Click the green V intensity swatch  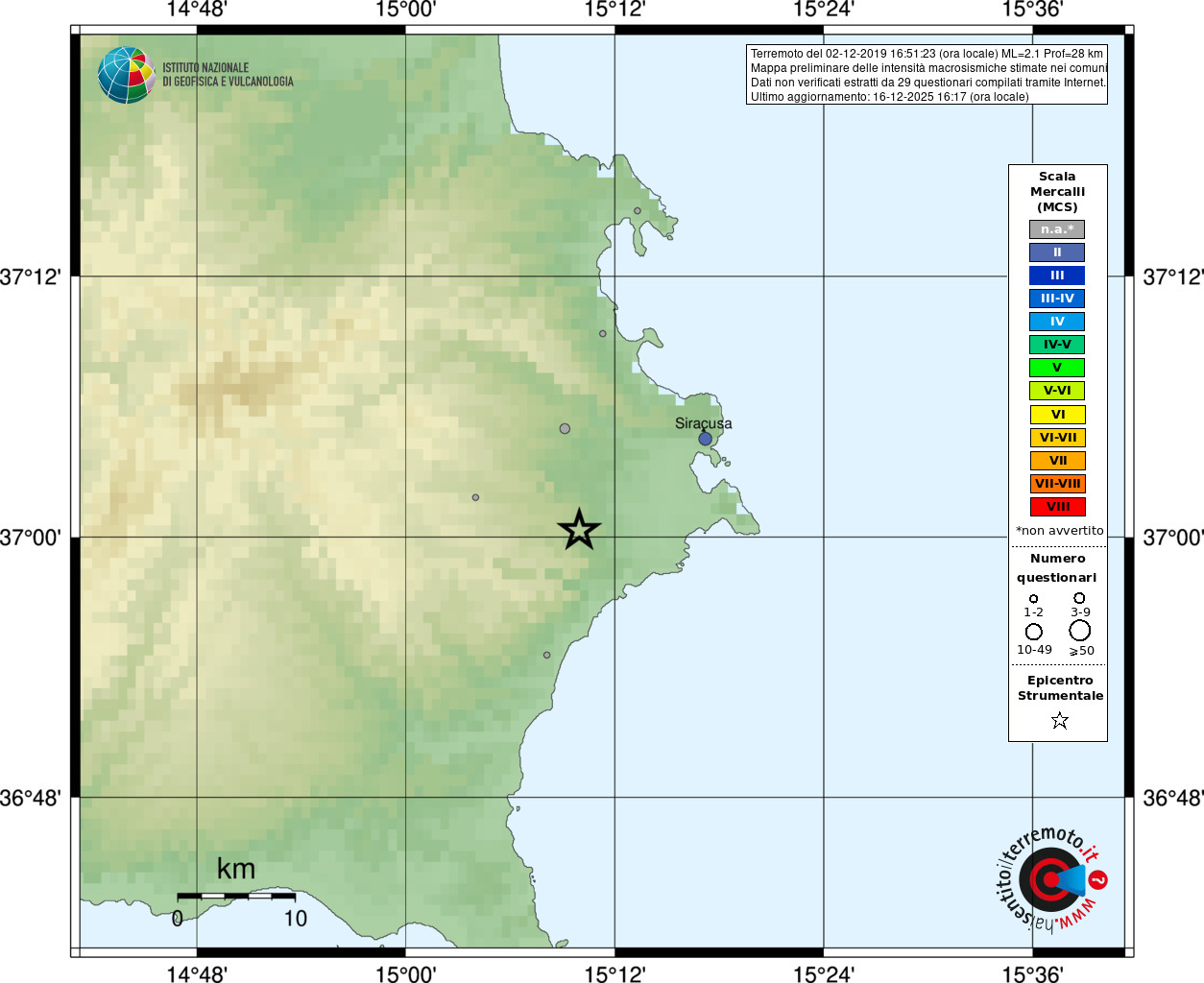[1057, 368]
